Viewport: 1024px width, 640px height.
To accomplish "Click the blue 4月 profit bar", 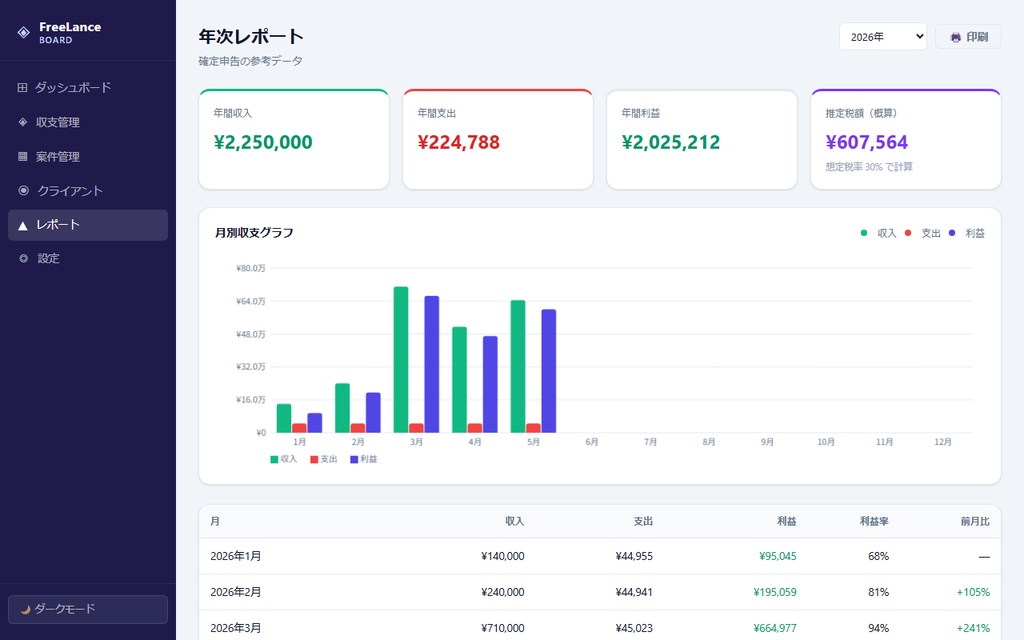I will pyautogui.click(x=490, y=384).
